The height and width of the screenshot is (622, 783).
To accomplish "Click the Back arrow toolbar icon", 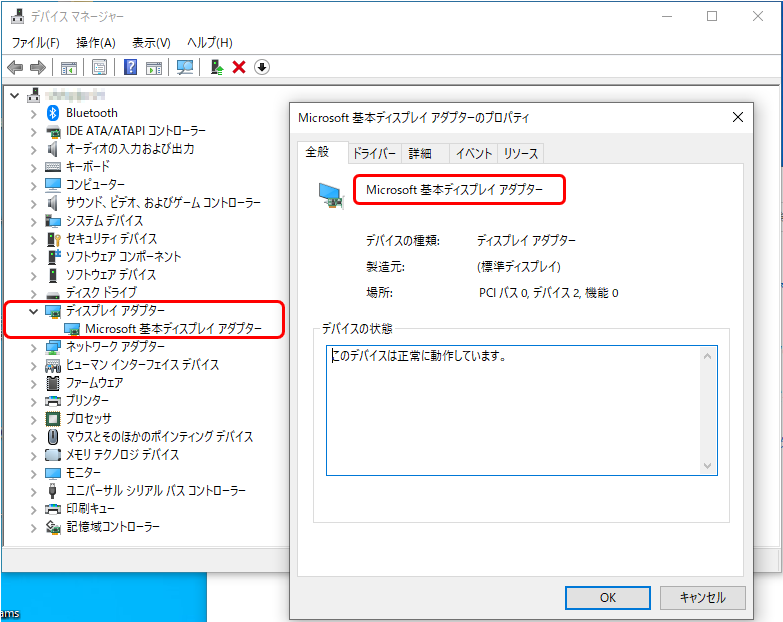I will (x=15, y=67).
